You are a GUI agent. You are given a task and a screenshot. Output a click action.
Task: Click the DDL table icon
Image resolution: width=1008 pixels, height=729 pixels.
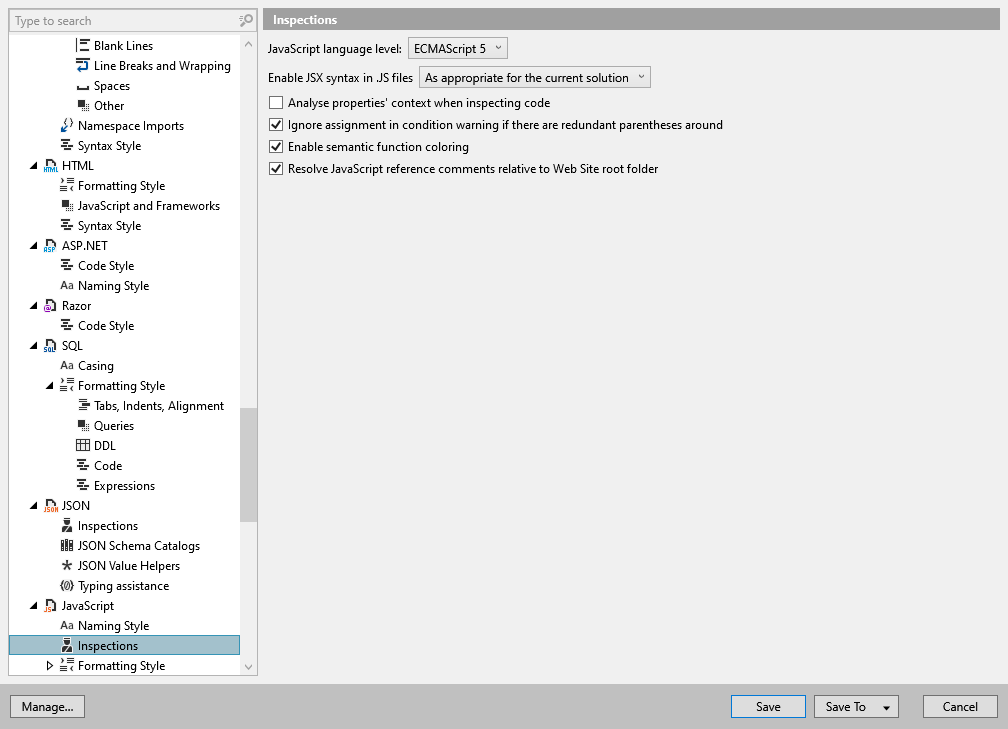(x=83, y=446)
